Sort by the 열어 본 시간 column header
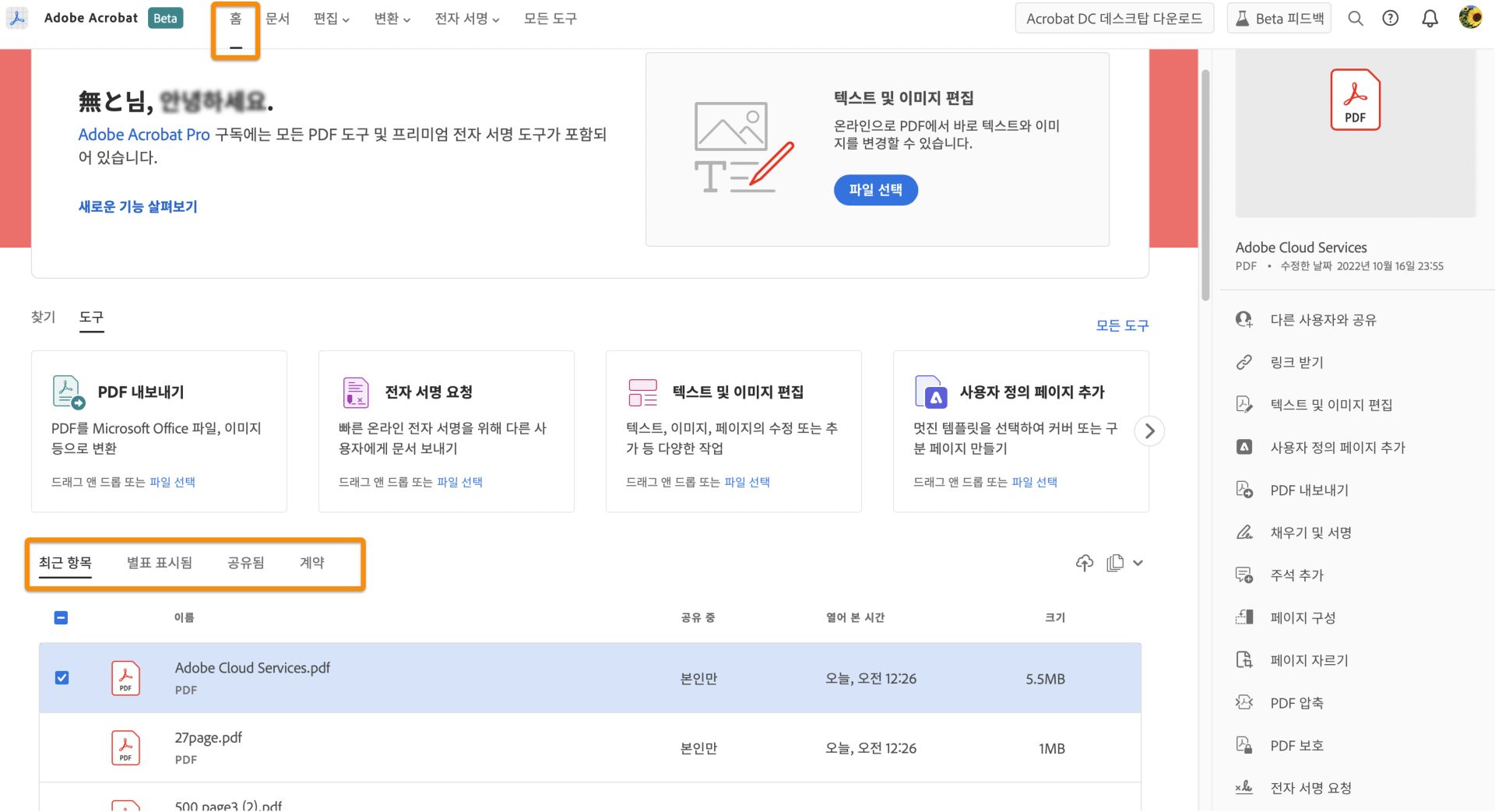Image resolution: width=1495 pixels, height=812 pixels. pos(855,617)
